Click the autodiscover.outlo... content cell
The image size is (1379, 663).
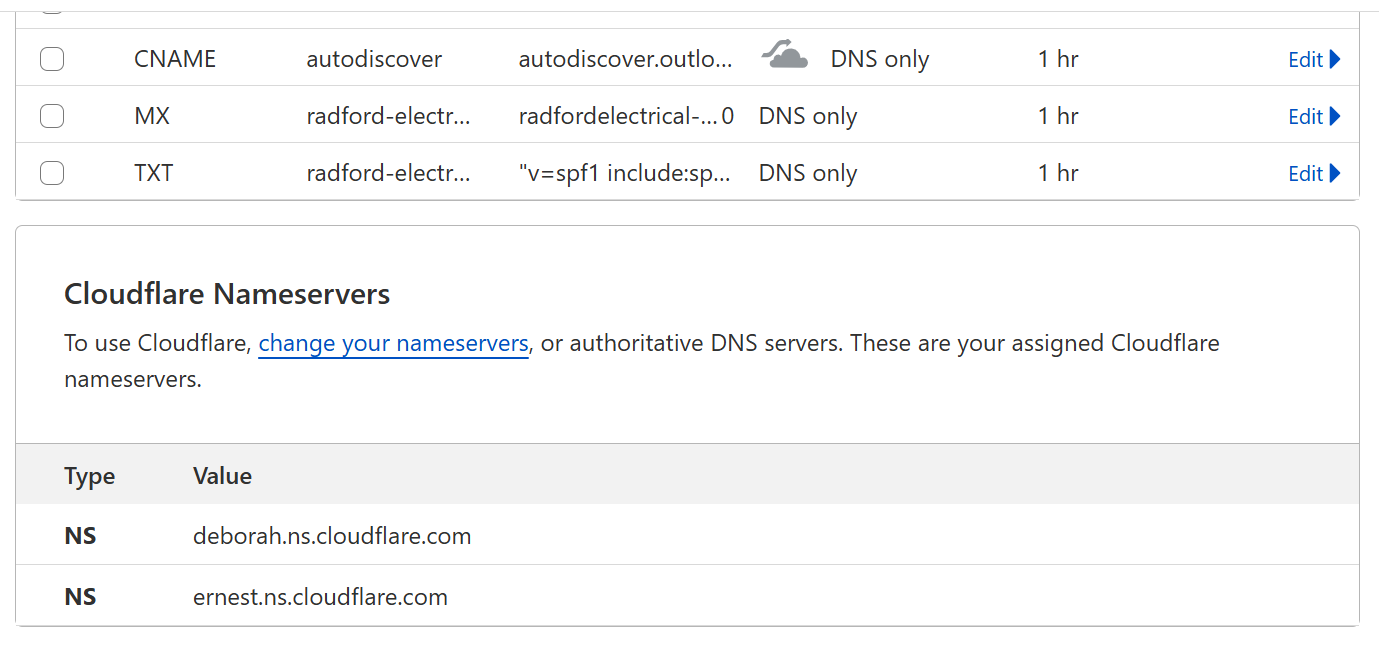(626, 59)
